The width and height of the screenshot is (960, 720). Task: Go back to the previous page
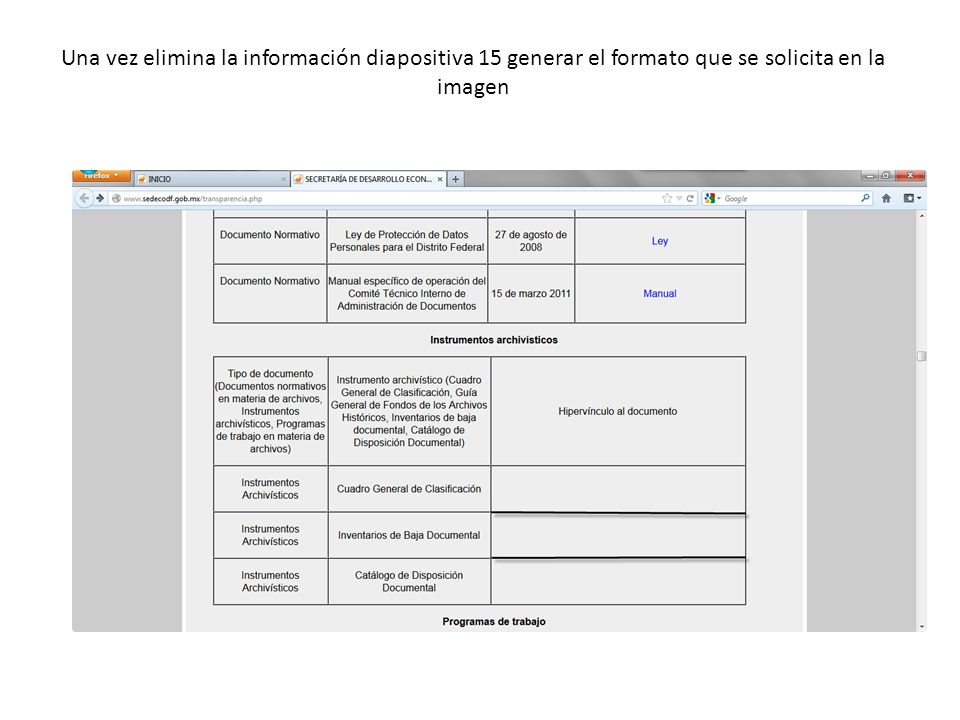pos(84,198)
